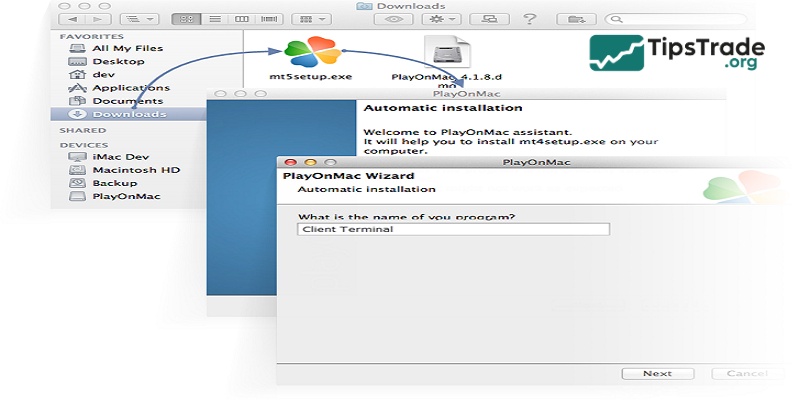
Task: Click the program name text field
Action: [453, 229]
